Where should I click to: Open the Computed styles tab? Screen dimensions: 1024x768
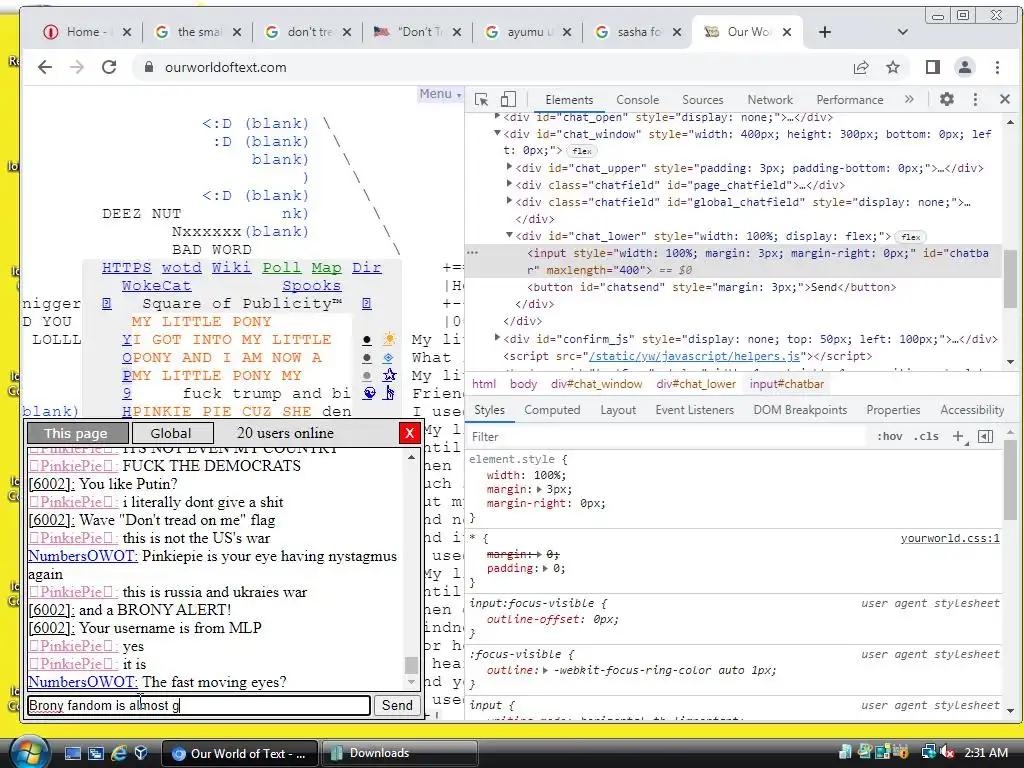coord(552,410)
